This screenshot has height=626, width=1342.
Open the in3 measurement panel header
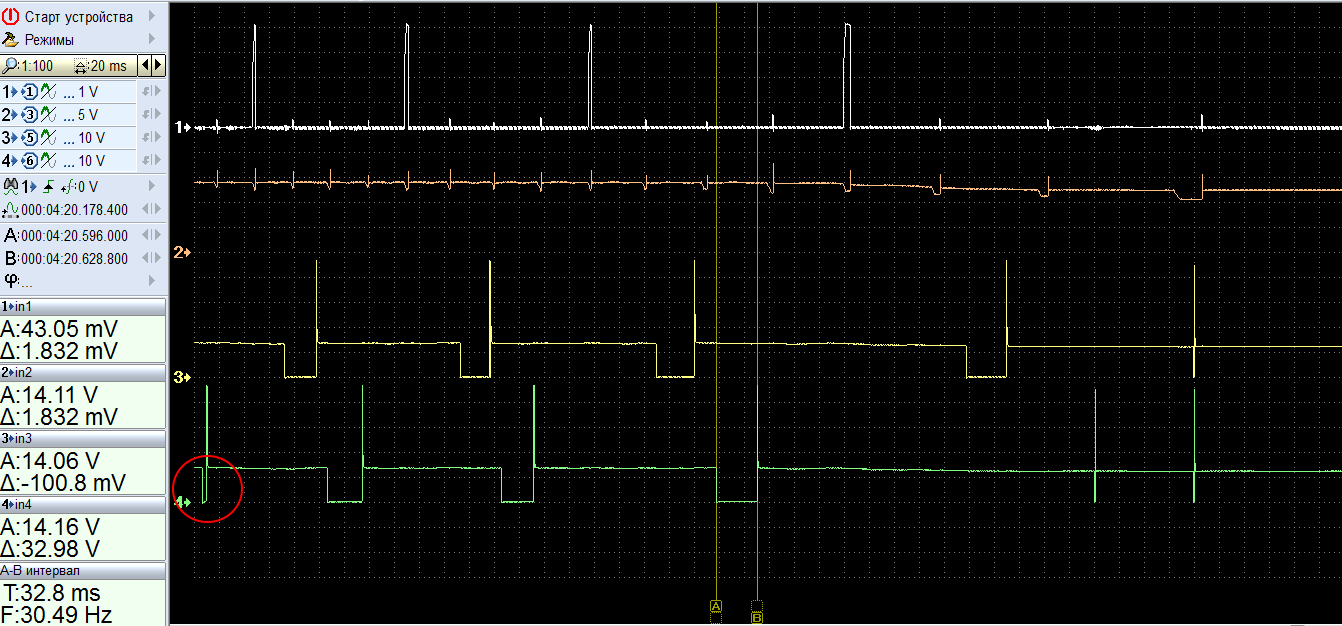83,438
